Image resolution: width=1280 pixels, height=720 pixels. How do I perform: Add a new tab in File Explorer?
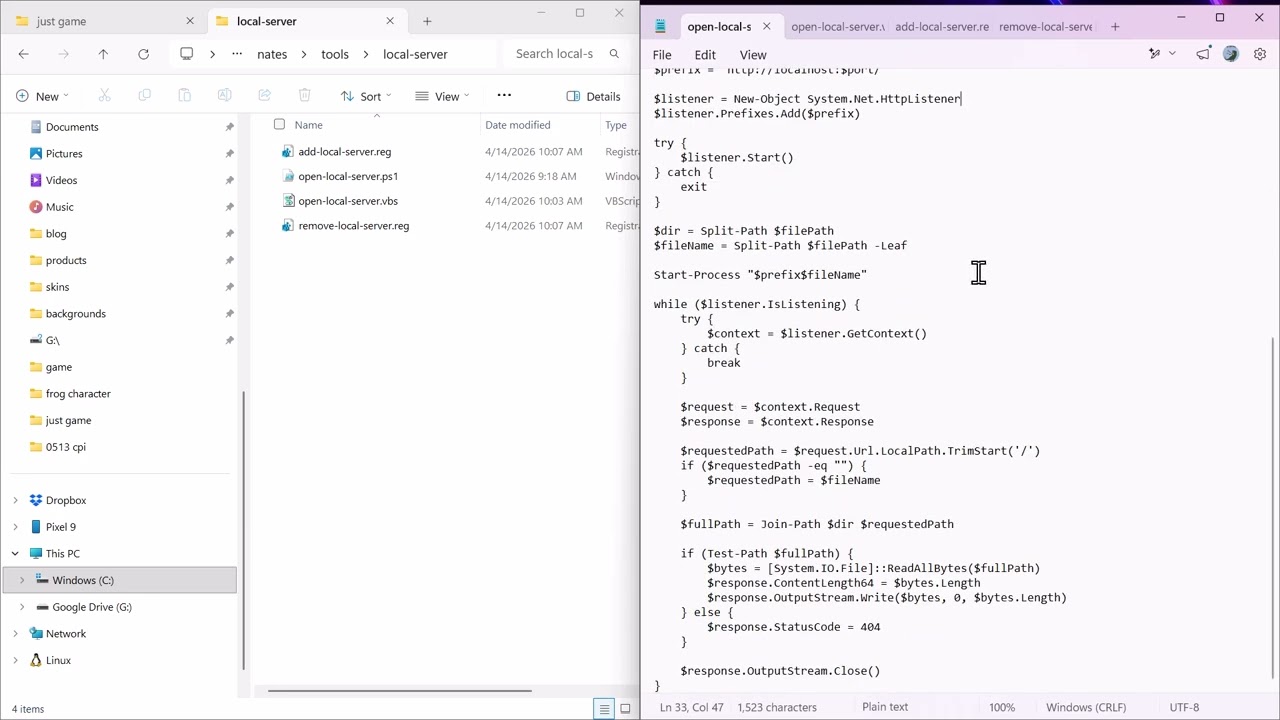click(427, 21)
